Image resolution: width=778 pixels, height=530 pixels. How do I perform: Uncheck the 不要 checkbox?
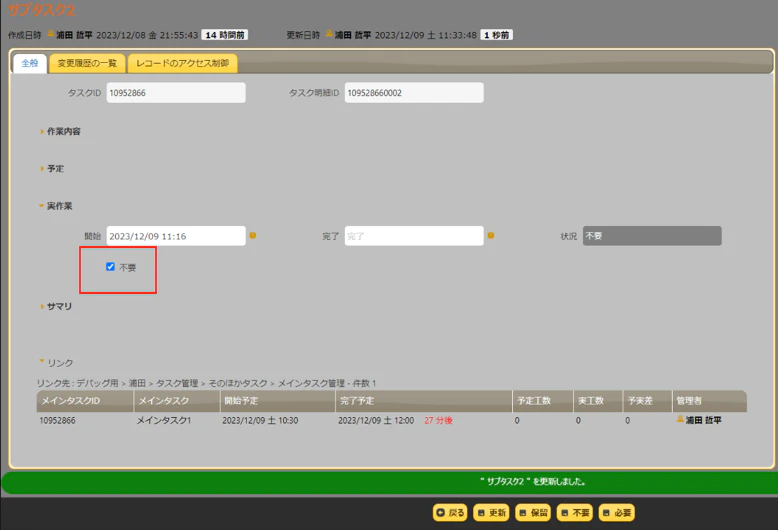coord(110,267)
